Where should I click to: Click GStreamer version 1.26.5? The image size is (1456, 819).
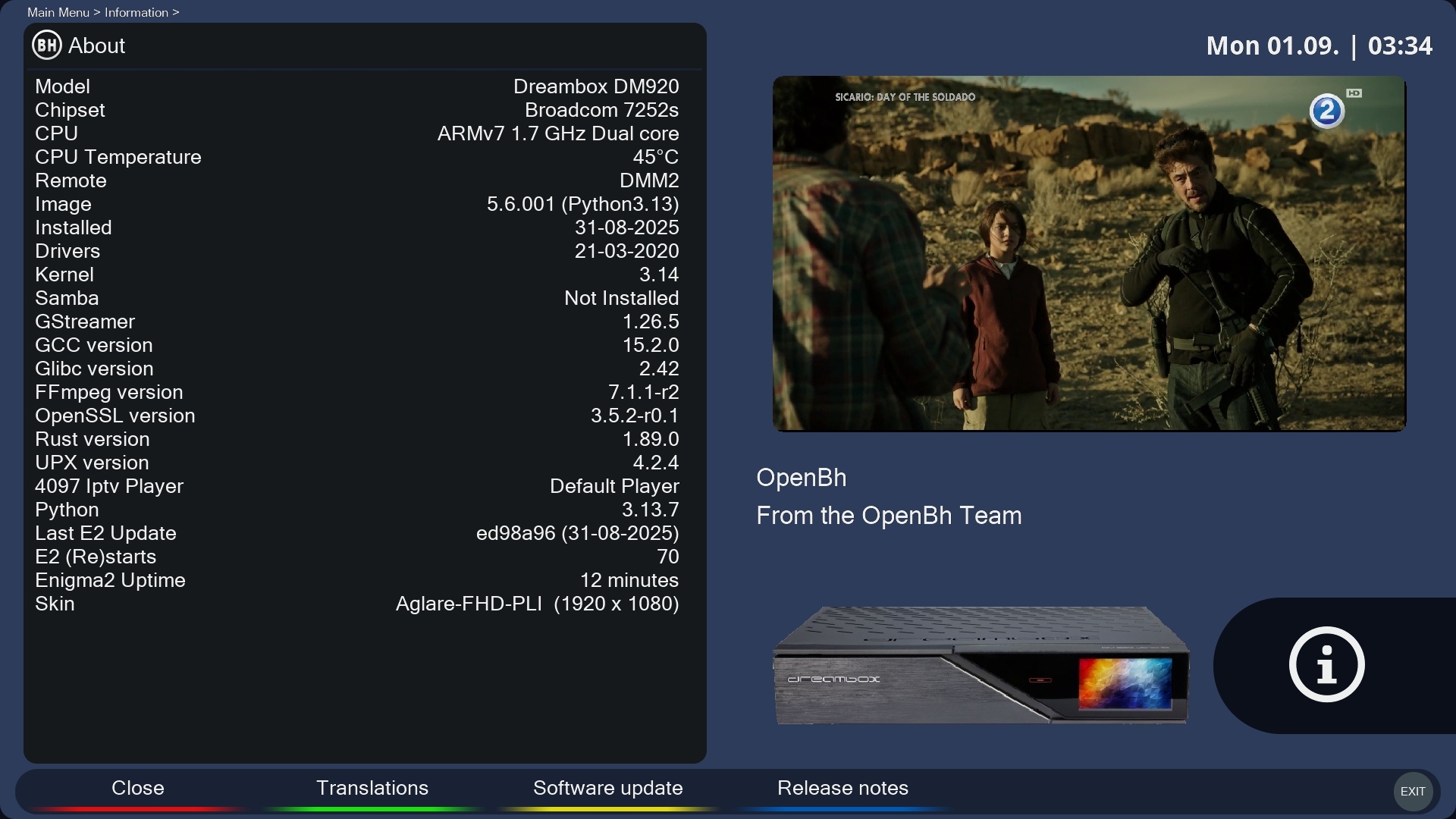point(651,322)
